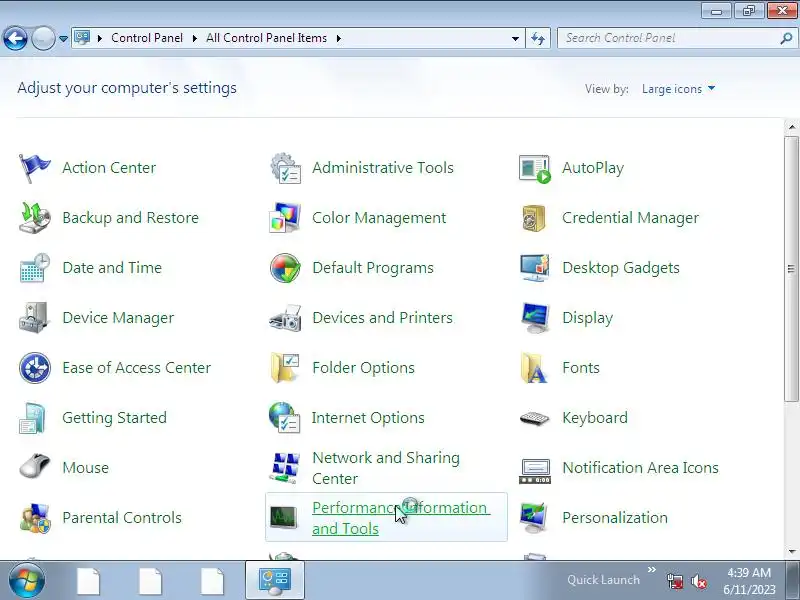
Task: Open the Action Center link
Action: [x=109, y=168]
